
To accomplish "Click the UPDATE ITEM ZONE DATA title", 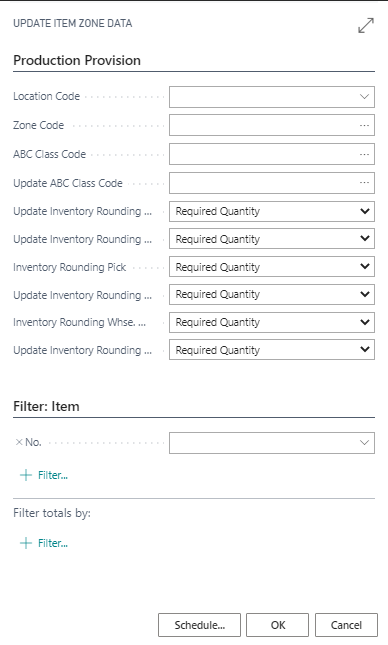I will (72, 23).
